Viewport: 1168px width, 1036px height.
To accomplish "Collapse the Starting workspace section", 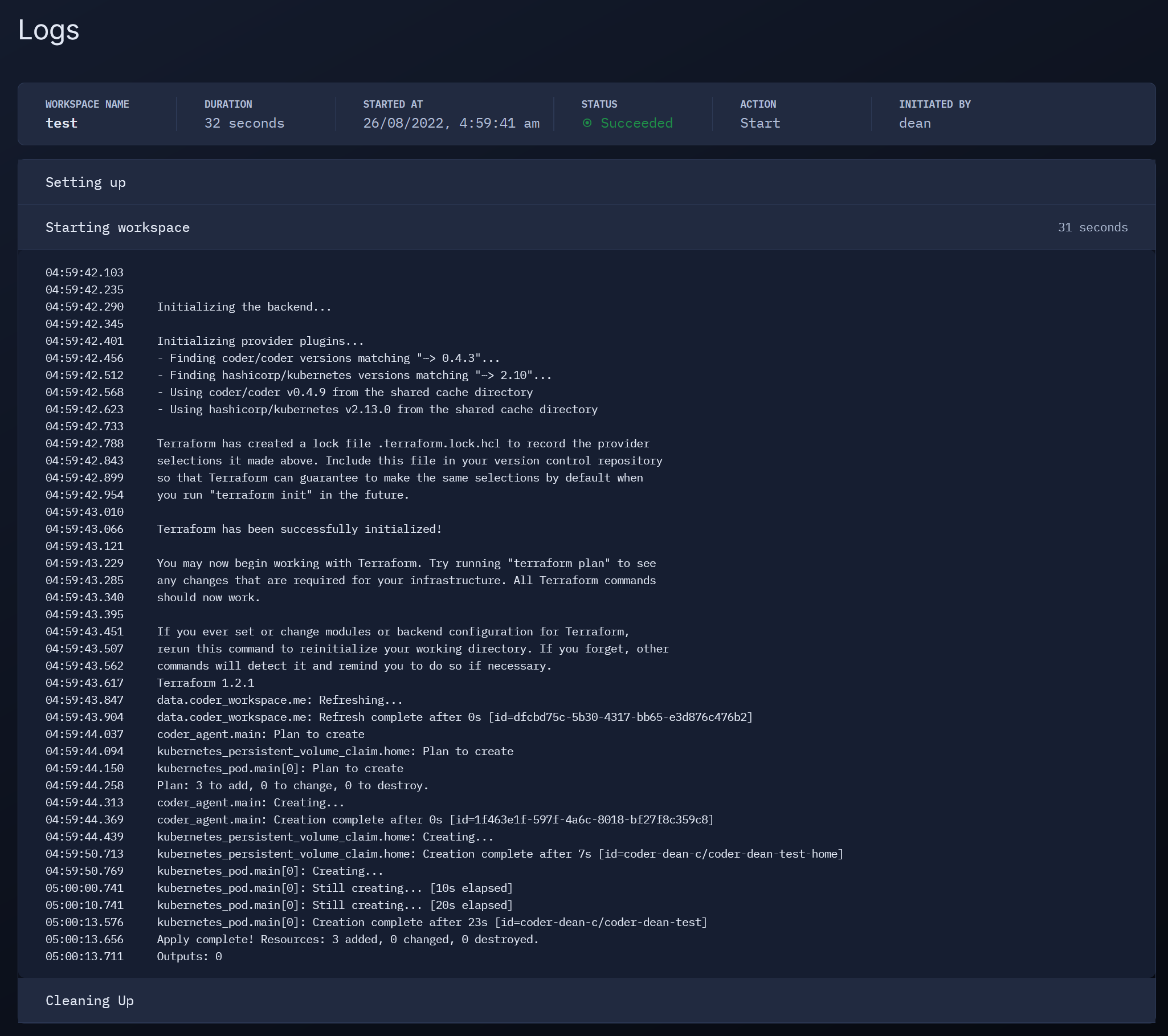I will click(x=586, y=227).
